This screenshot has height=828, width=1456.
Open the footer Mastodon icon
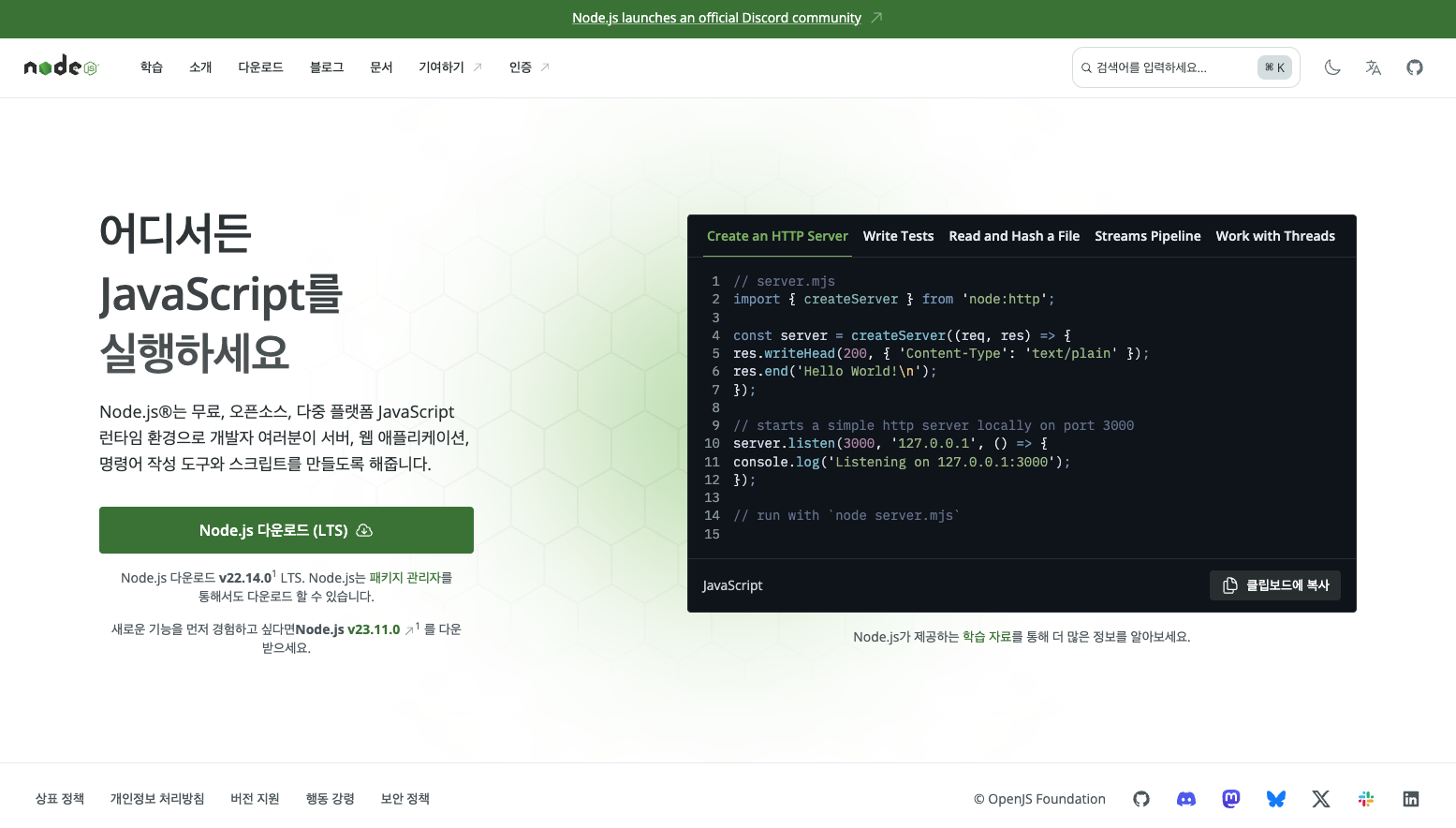[1231, 799]
